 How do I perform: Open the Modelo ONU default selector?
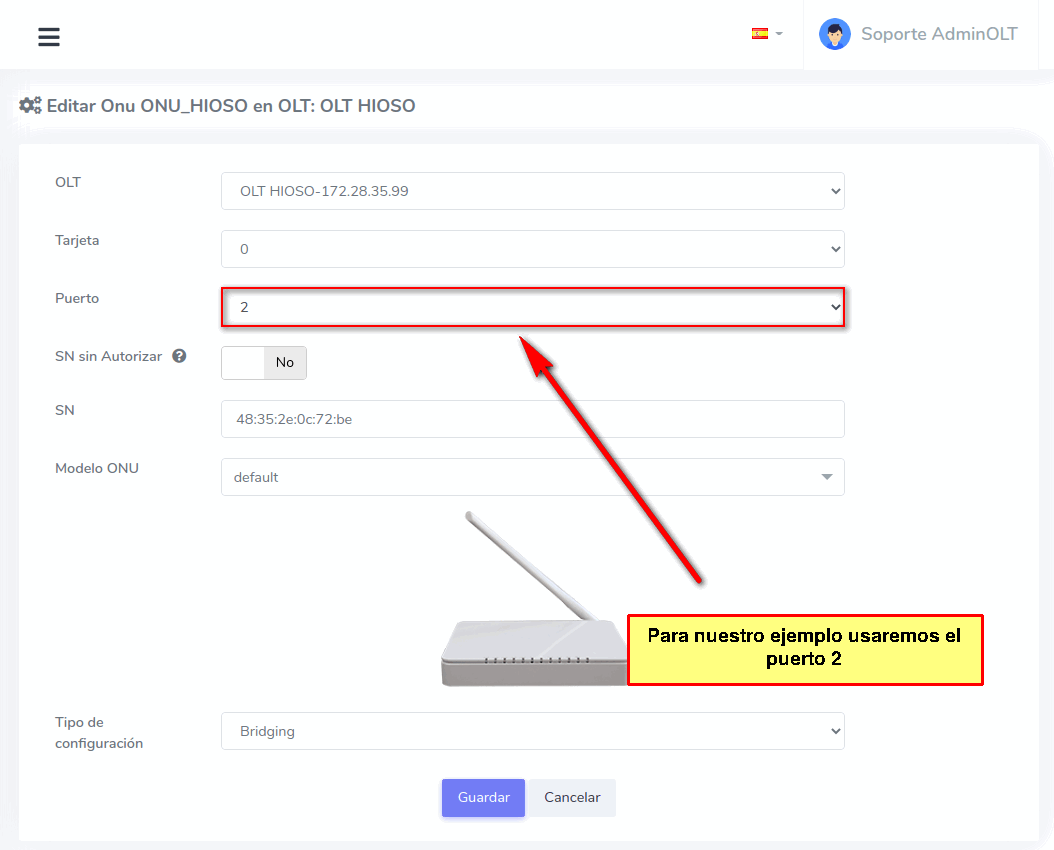[x=520, y=477]
